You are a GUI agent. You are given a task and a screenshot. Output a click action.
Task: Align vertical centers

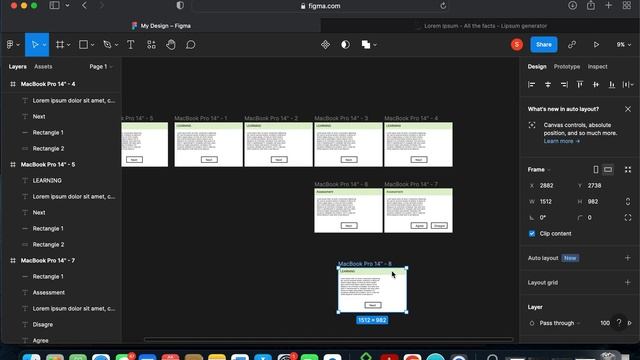point(596,84)
